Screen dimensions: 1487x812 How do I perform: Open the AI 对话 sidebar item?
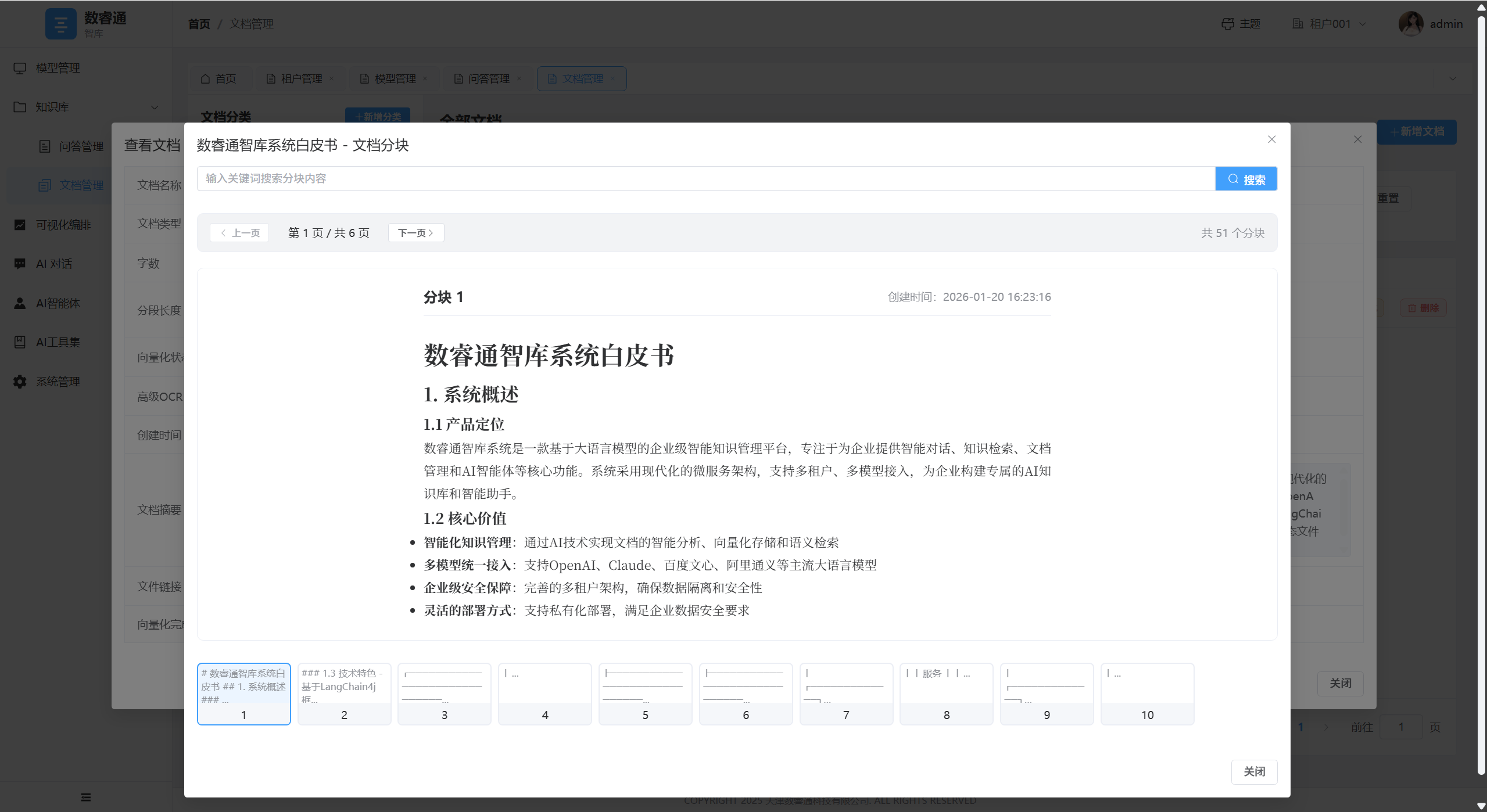[53, 264]
